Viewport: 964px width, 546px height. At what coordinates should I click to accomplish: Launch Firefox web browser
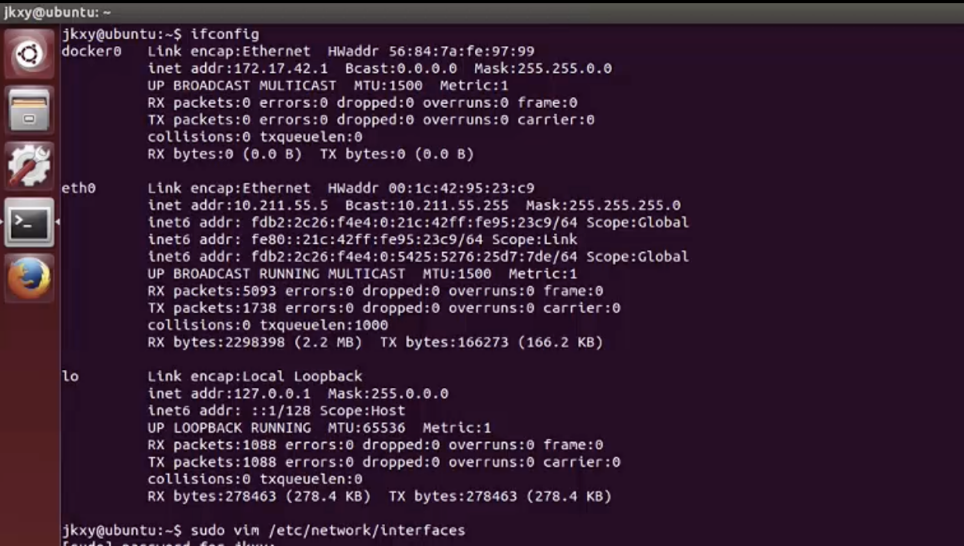point(29,278)
